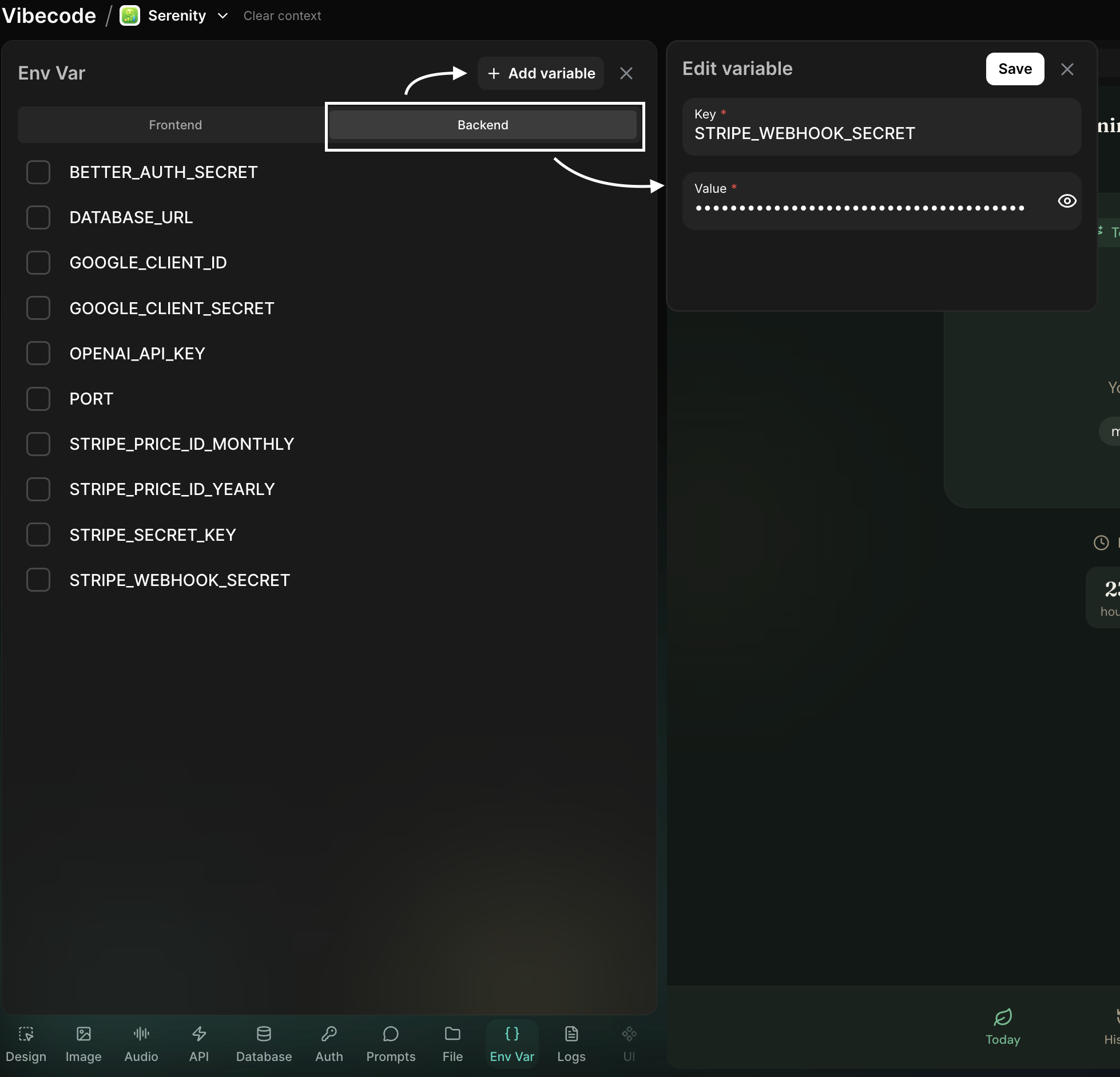Click the Clear context link

(x=282, y=15)
